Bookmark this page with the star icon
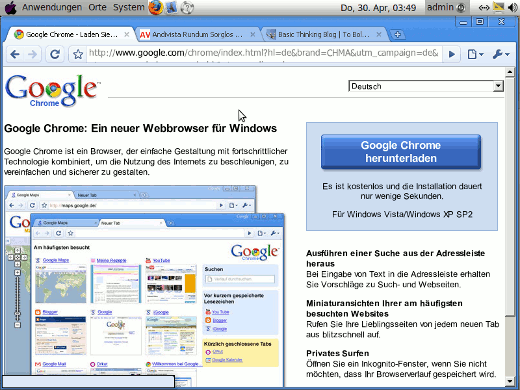 [78, 54]
